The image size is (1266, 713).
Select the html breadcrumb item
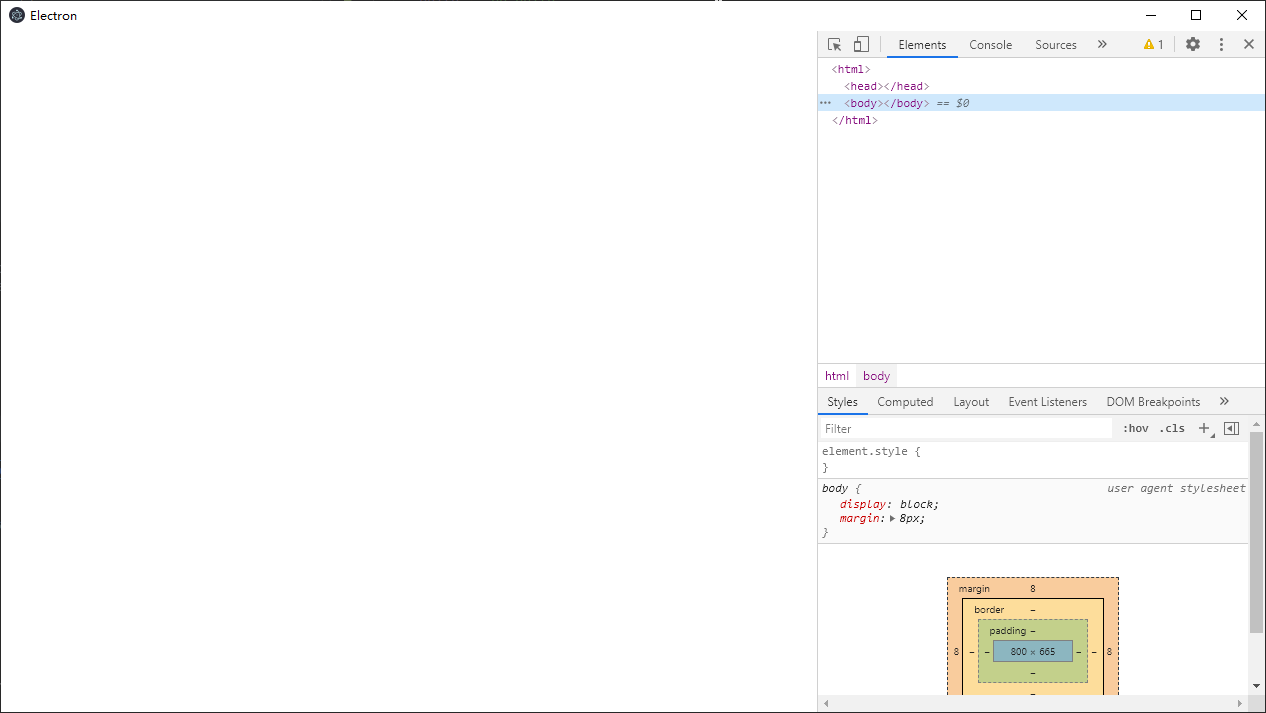pyautogui.click(x=837, y=375)
